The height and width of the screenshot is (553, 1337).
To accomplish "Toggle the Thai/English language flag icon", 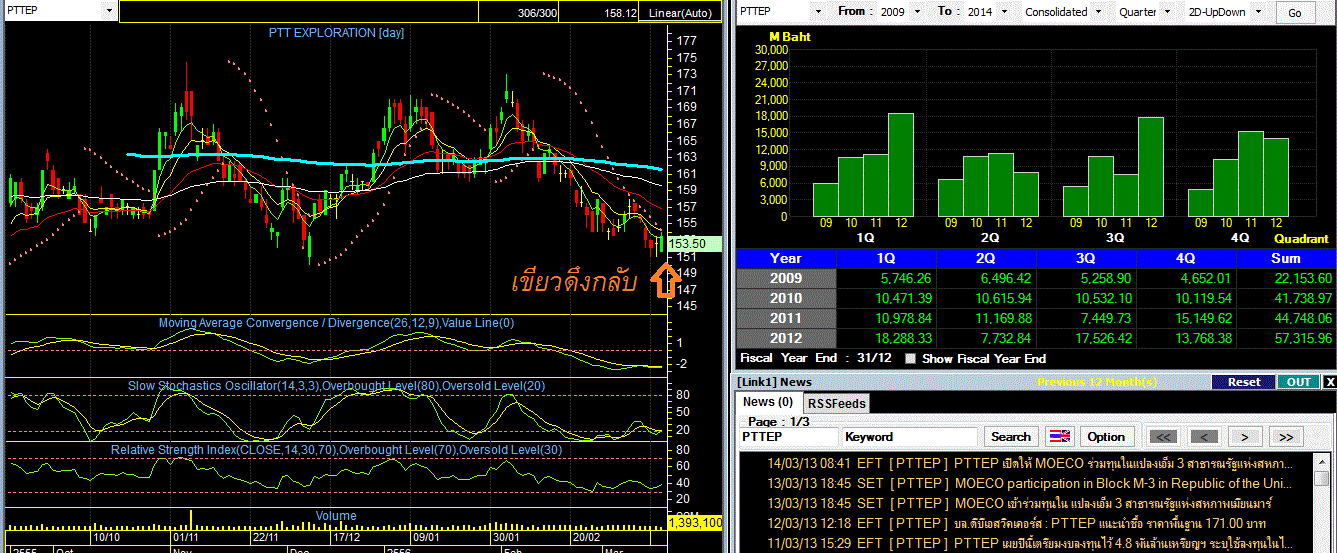I will click(1059, 437).
